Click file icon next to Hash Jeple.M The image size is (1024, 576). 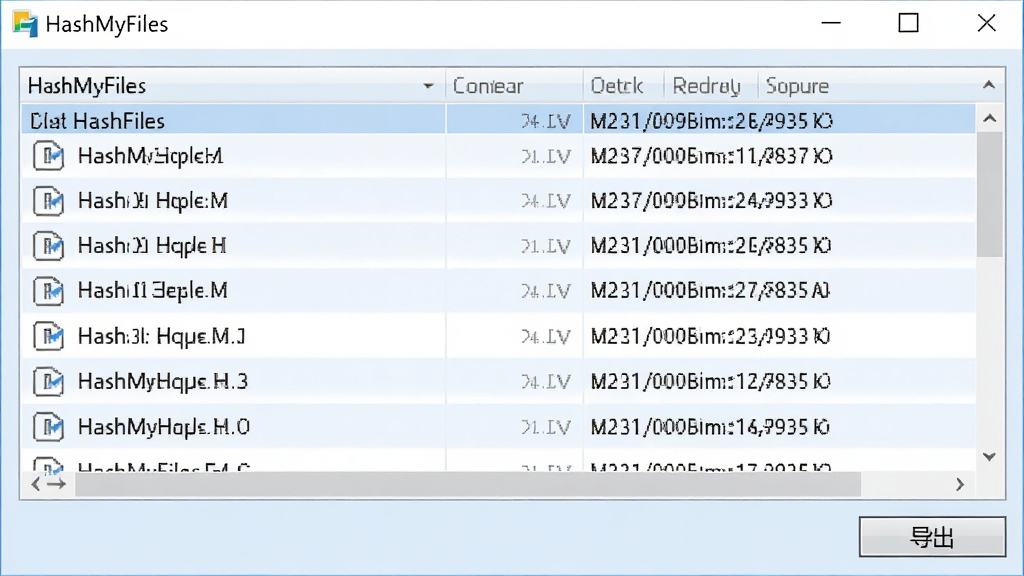[48, 290]
